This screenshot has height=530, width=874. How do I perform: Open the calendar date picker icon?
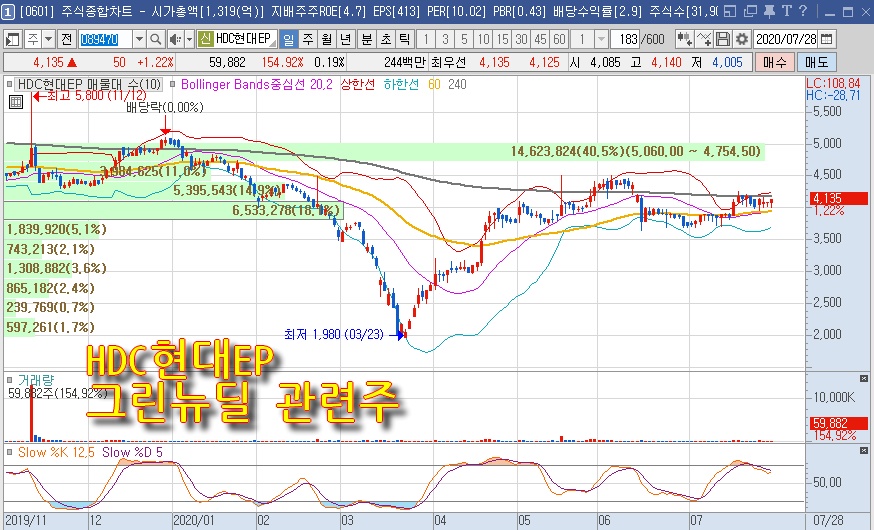click(x=827, y=39)
